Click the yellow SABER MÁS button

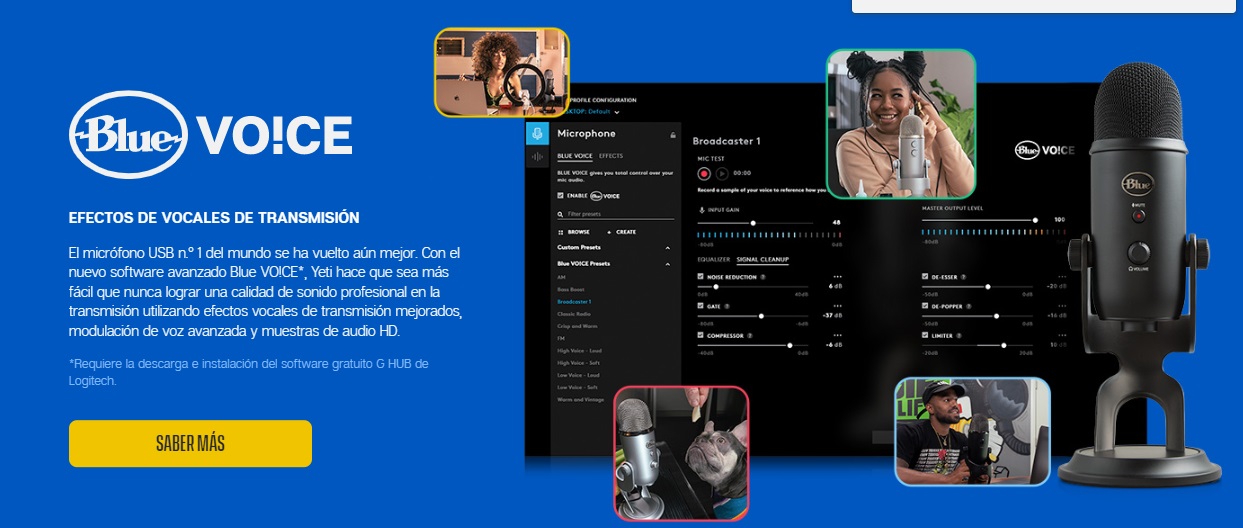pyautogui.click(x=190, y=443)
